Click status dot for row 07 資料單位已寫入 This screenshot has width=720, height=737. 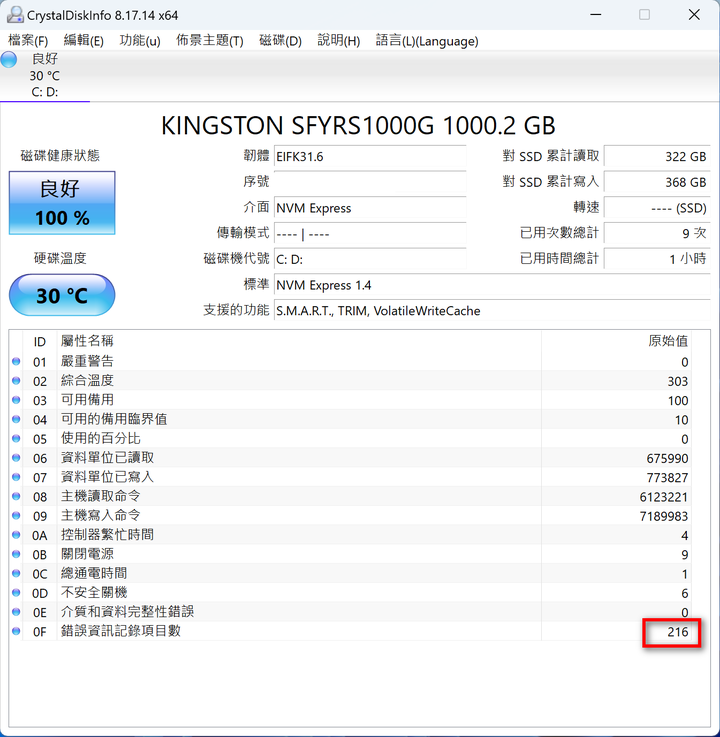click(16, 477)
